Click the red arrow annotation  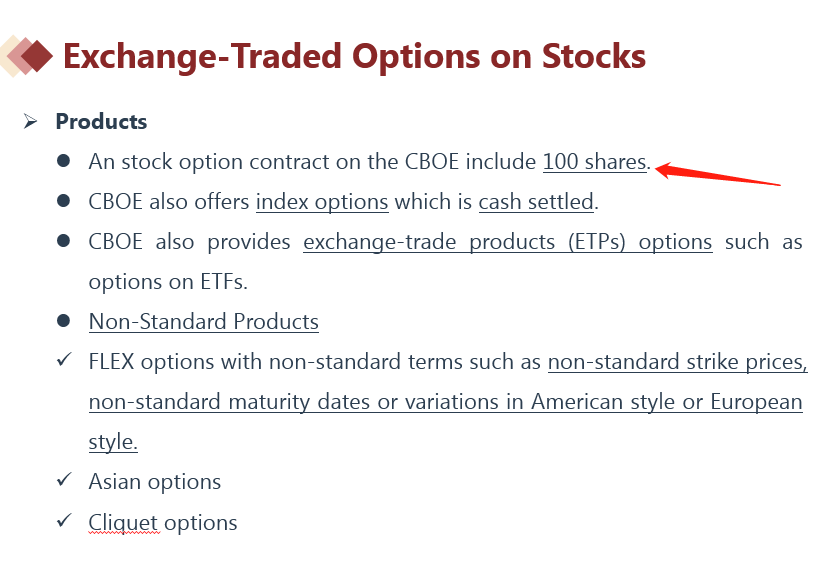point(717,173)
